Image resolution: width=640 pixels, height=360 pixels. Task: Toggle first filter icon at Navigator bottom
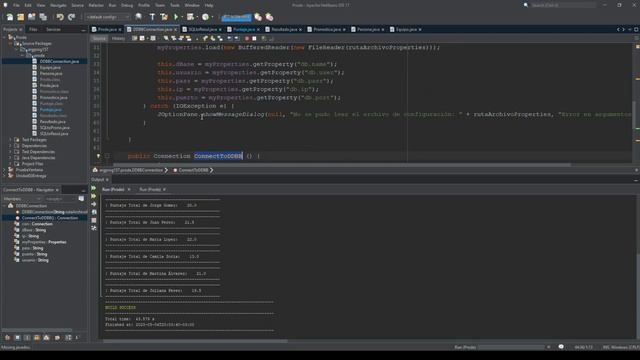tap(7, 338)
